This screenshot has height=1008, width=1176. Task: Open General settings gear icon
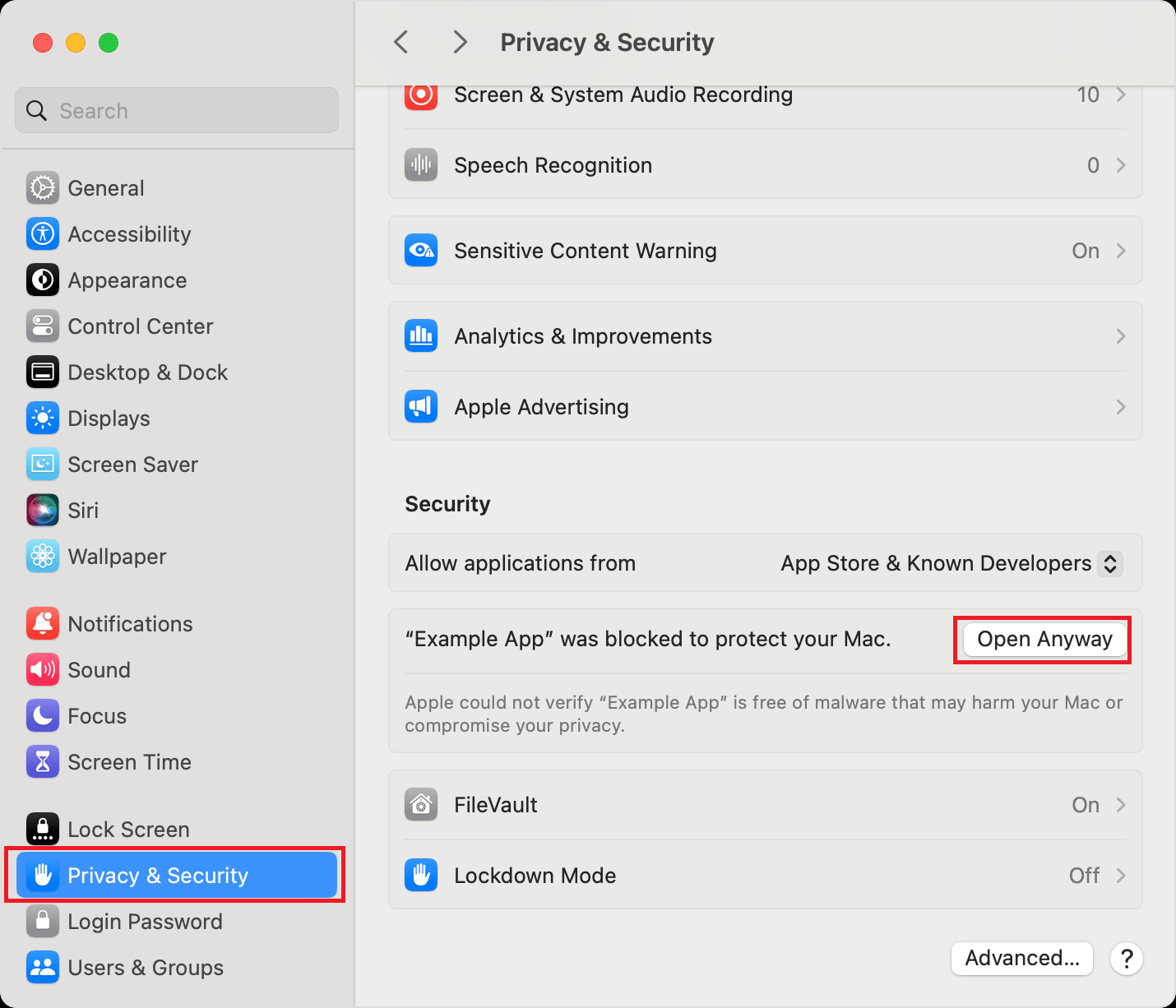(x=43, y=188)
